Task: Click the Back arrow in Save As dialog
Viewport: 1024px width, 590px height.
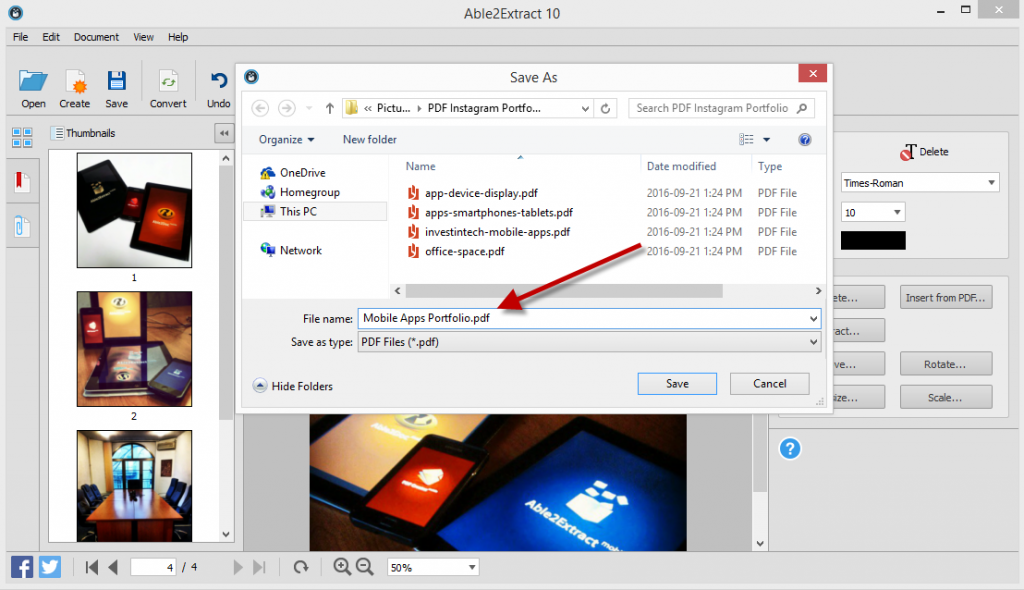Action: tap(260, 108)
